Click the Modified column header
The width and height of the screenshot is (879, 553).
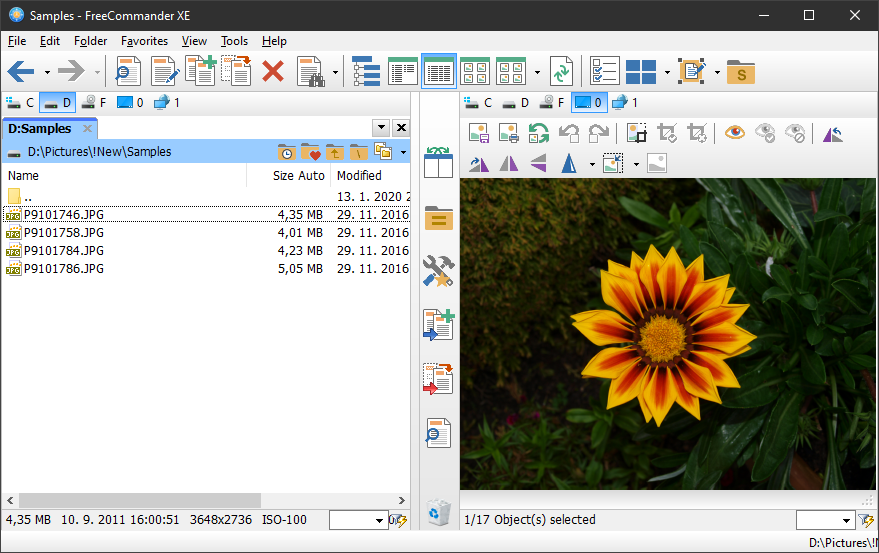[359, 175]
